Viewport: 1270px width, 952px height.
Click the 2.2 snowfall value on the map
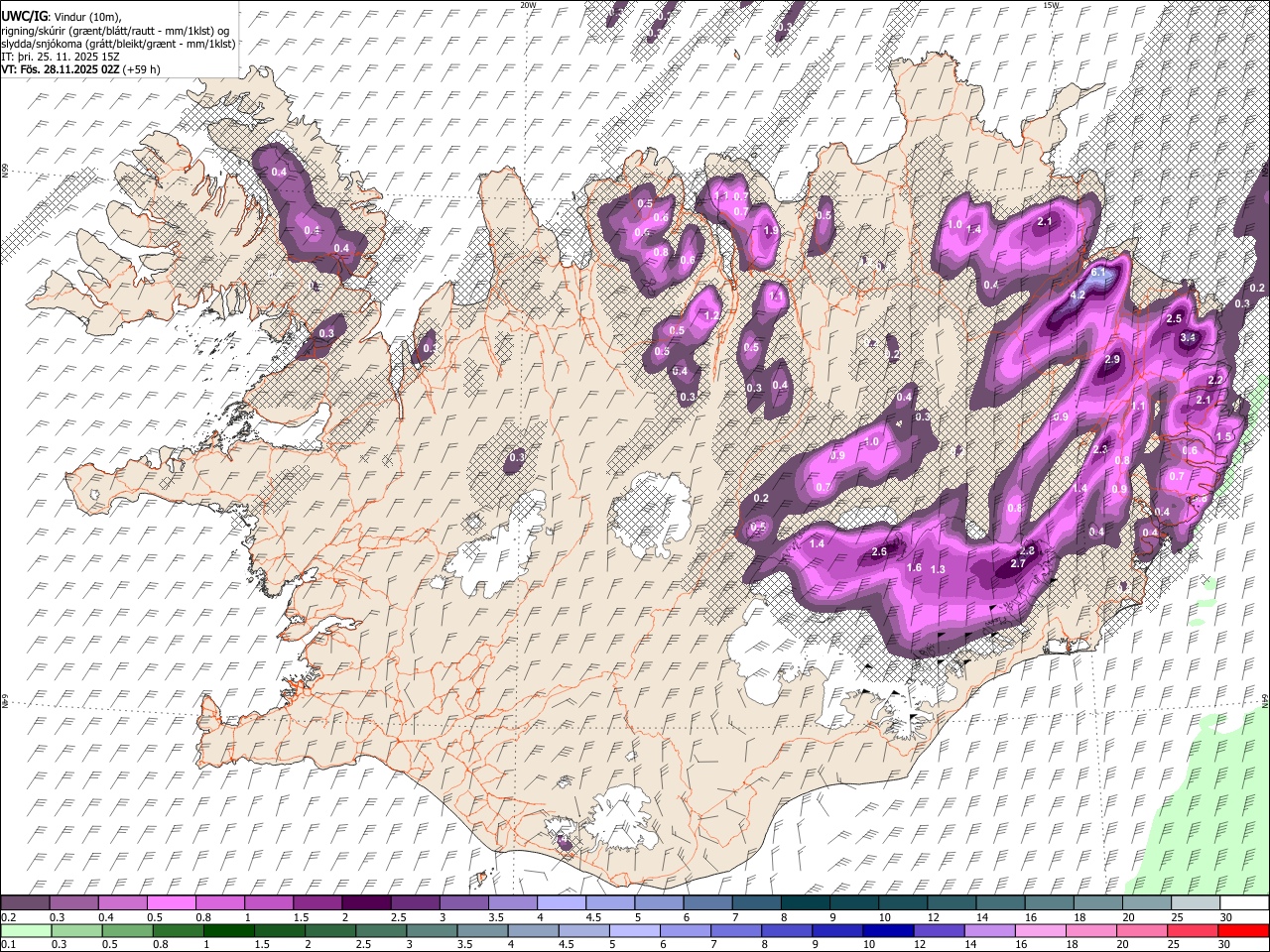[x=1215, y=381]
